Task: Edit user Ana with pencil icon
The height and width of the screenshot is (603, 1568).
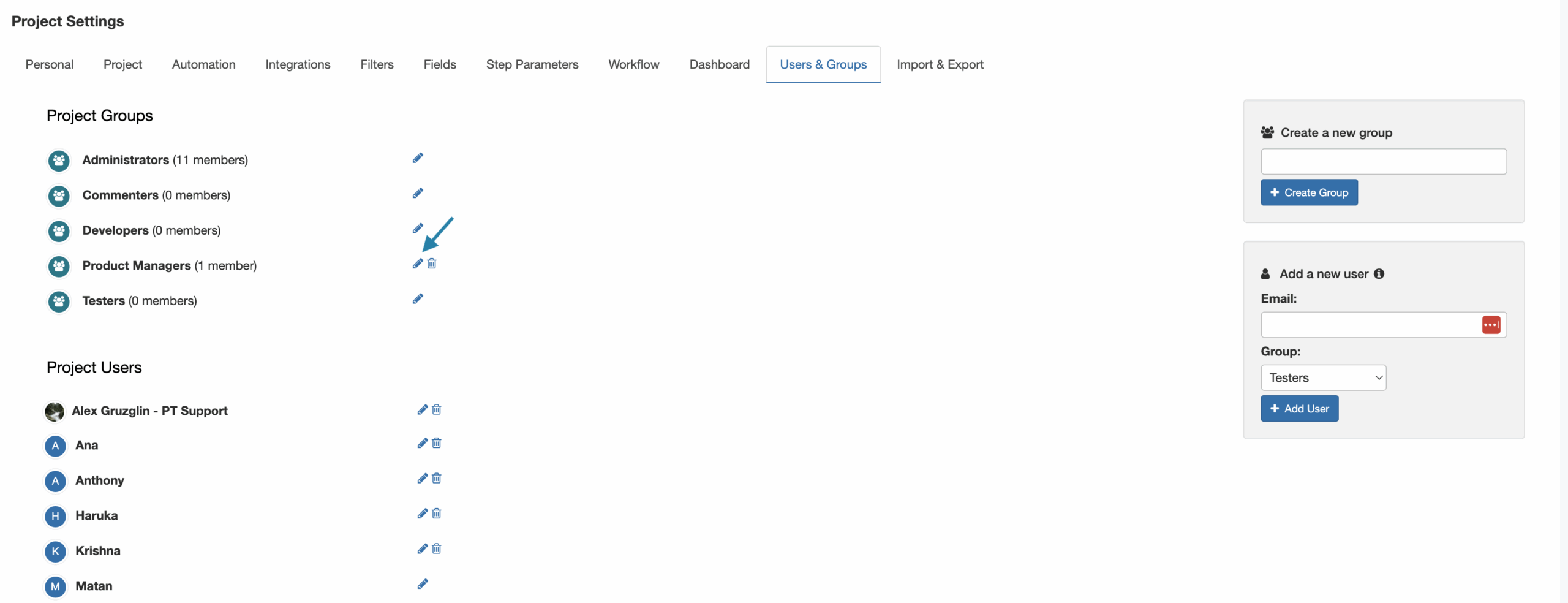Action: (x=423, y=443)
